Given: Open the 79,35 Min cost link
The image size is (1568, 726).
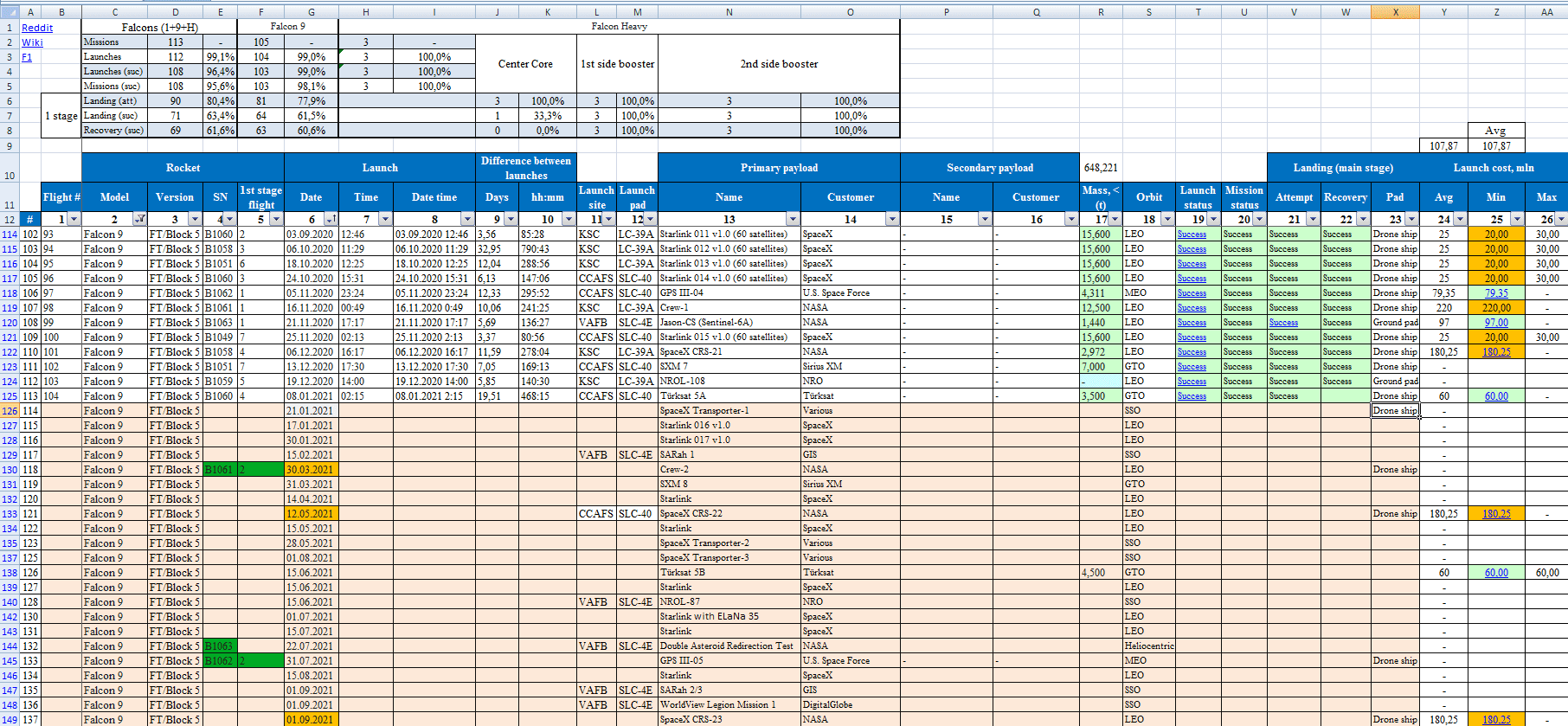Looking at the screenshot, I should [x=1496, y=293].
